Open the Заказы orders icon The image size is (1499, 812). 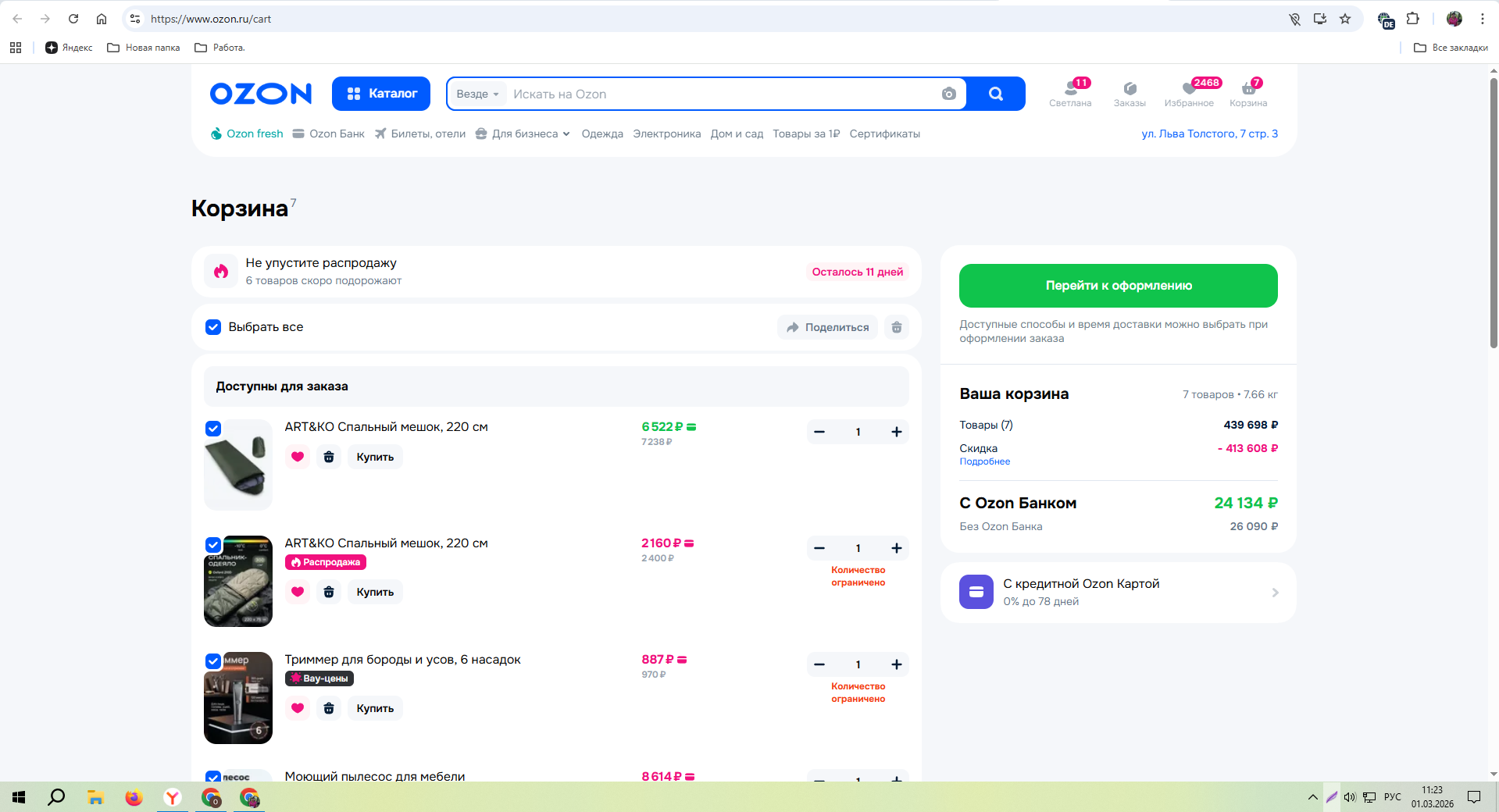tap(1130, 94)
